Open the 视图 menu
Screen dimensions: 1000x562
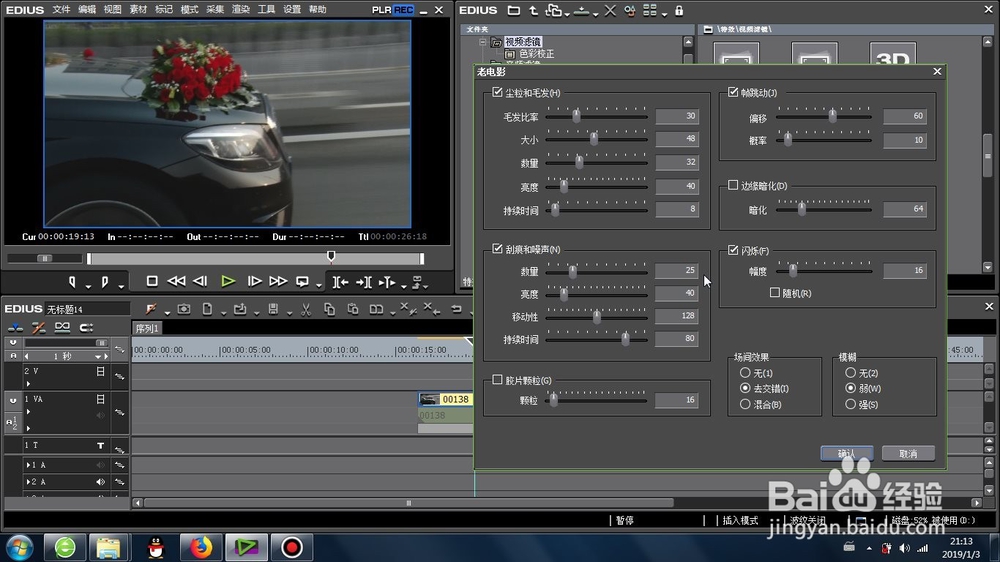coord(112,10)
